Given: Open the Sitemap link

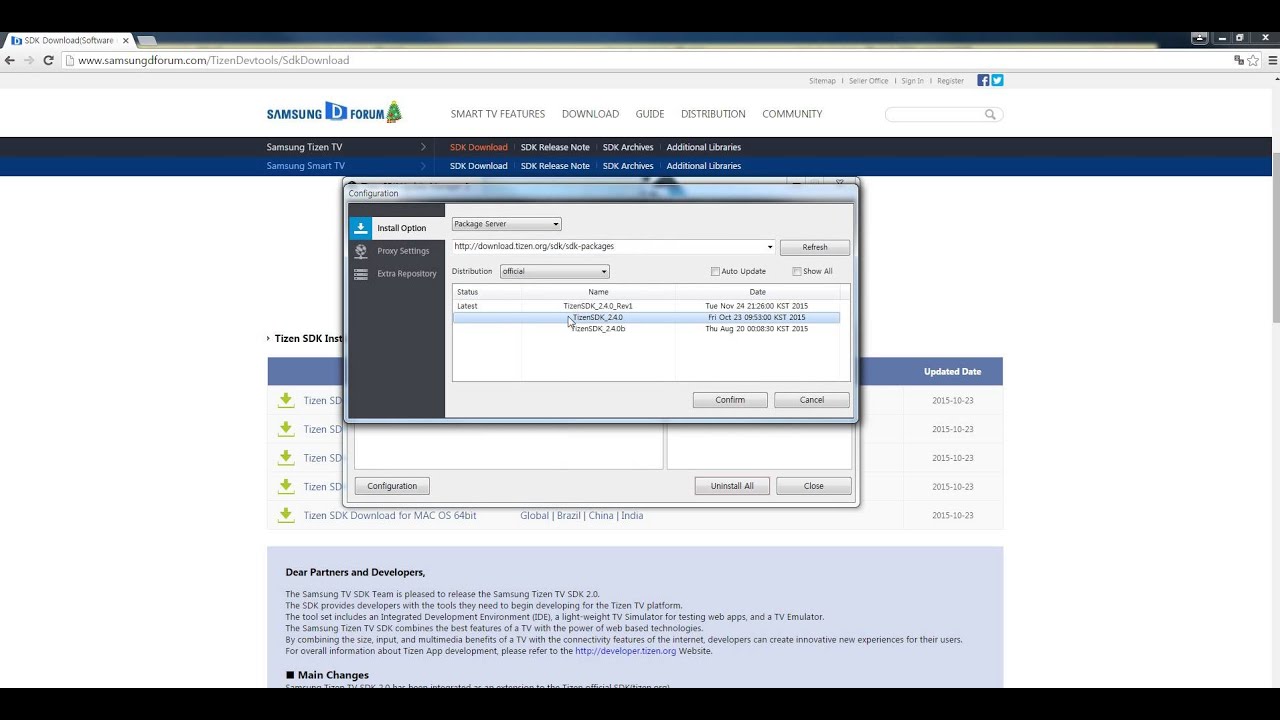Looking at the screenshot, I should 822,81.
